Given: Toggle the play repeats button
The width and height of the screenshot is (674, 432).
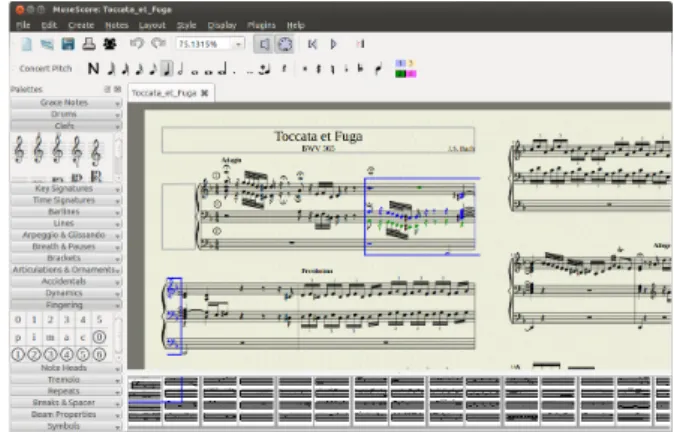Looking at the screenshot, I should pyautogui.click(x=360, y=44).
